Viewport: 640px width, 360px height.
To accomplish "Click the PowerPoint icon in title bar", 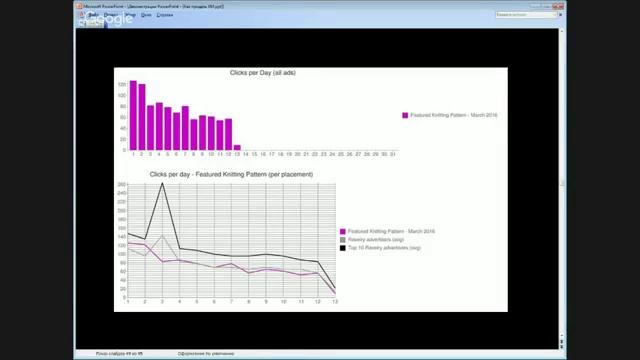I will 79,6.
